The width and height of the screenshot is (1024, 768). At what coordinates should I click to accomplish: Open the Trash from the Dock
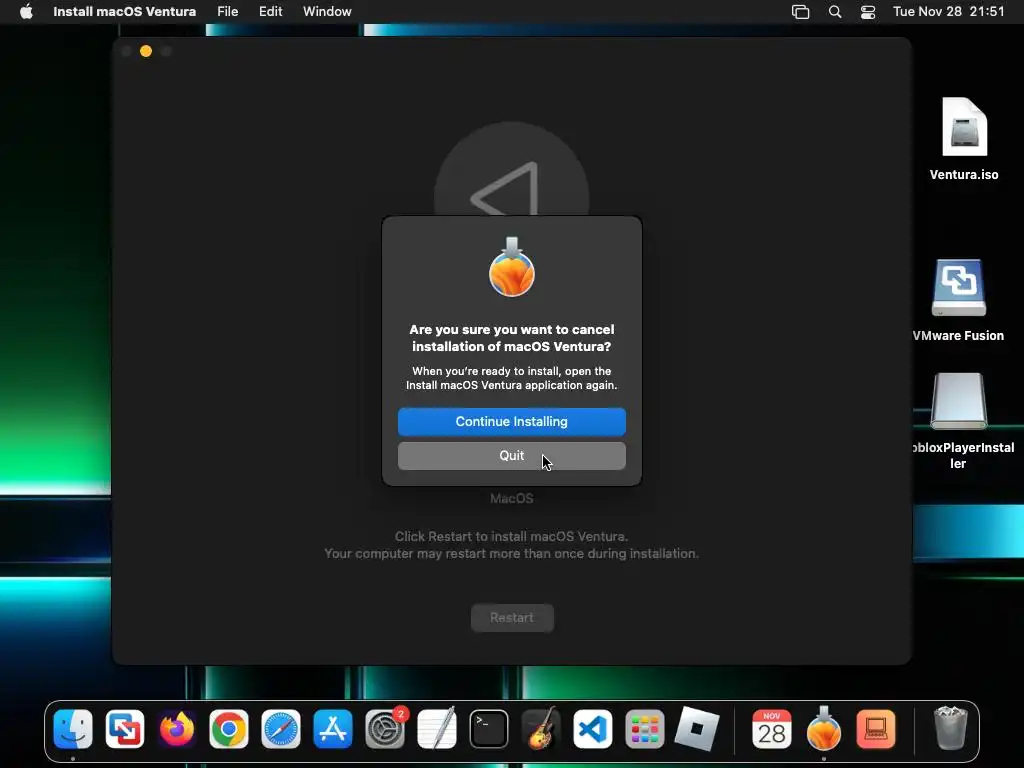pos(951,729)
